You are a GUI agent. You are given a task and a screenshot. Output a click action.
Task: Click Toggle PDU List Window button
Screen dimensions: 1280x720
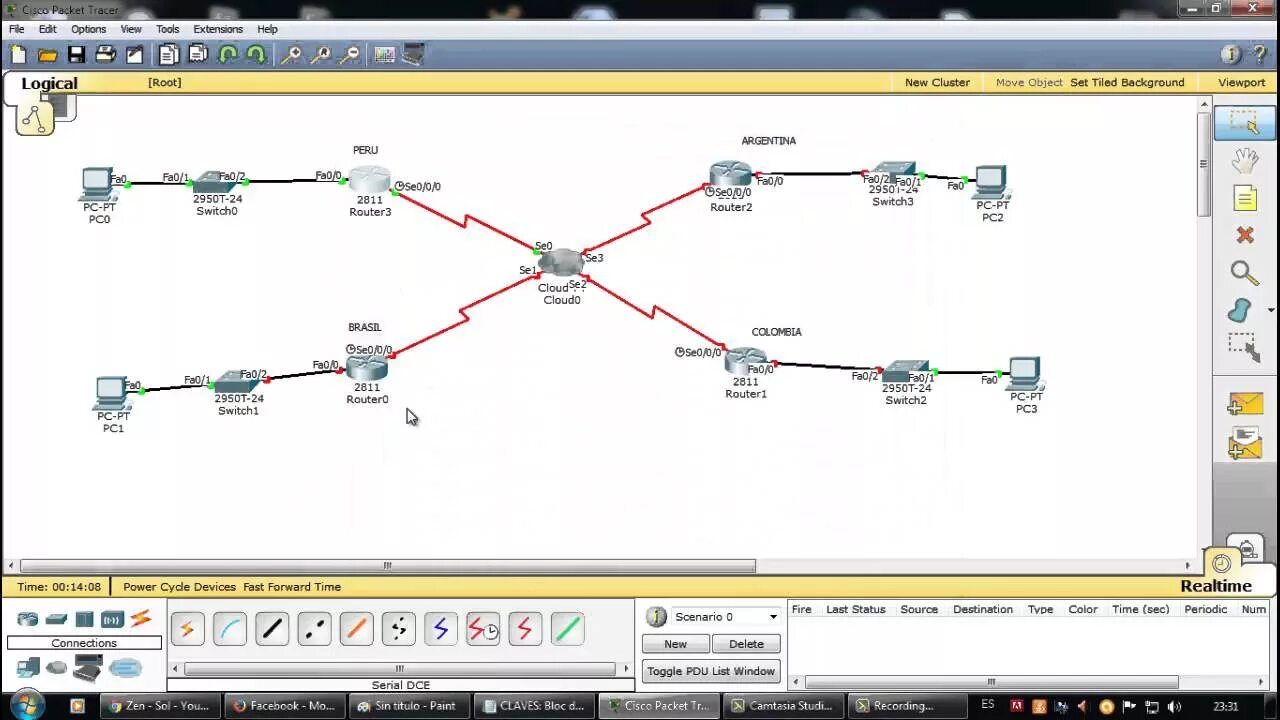[711, 671]
